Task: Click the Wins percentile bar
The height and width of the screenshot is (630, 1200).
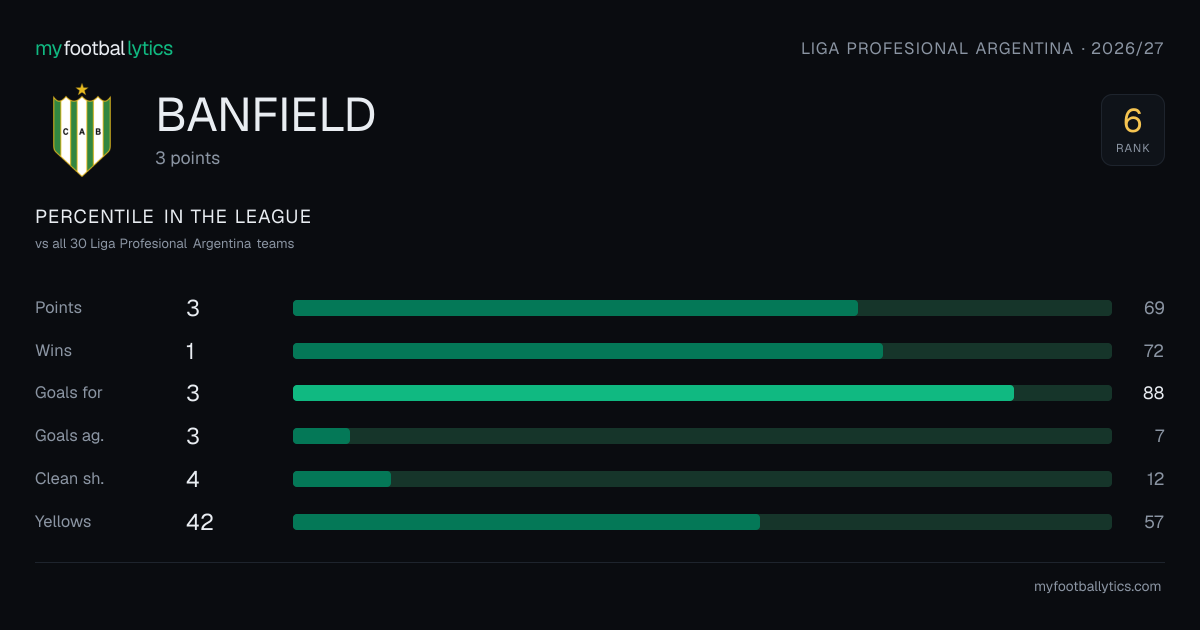Action: click(702, 351)
